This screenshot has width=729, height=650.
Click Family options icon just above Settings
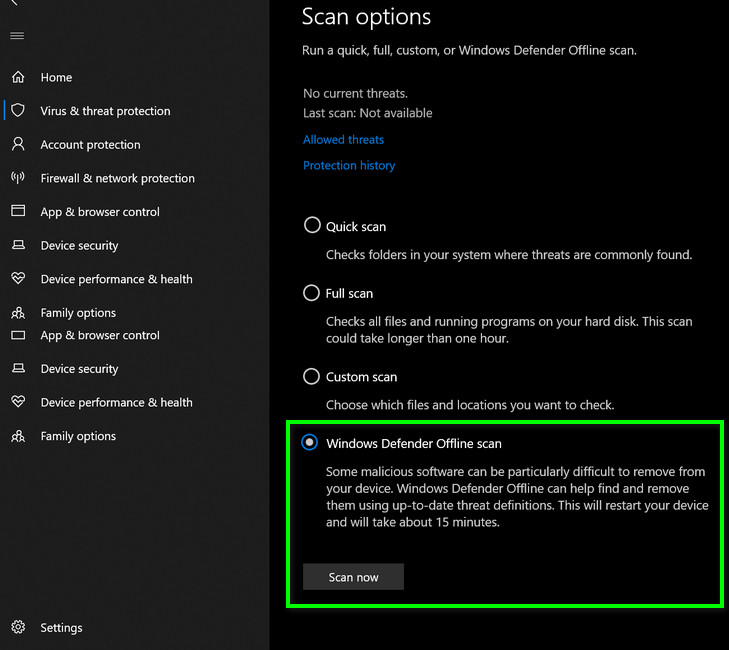(18, 436)
